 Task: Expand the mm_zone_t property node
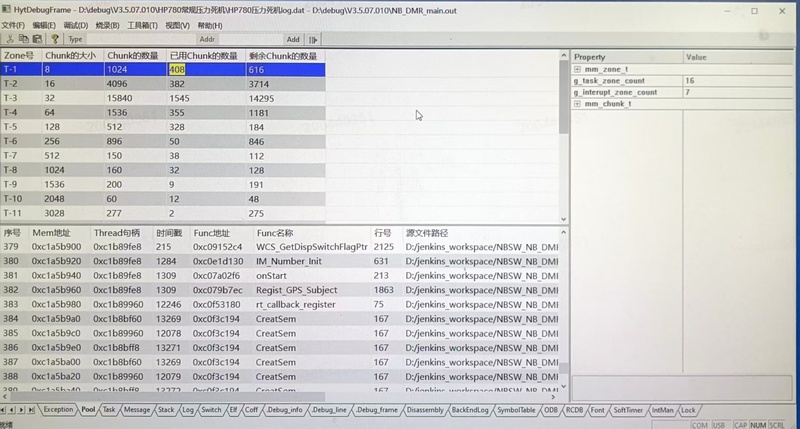pos(577,69)
